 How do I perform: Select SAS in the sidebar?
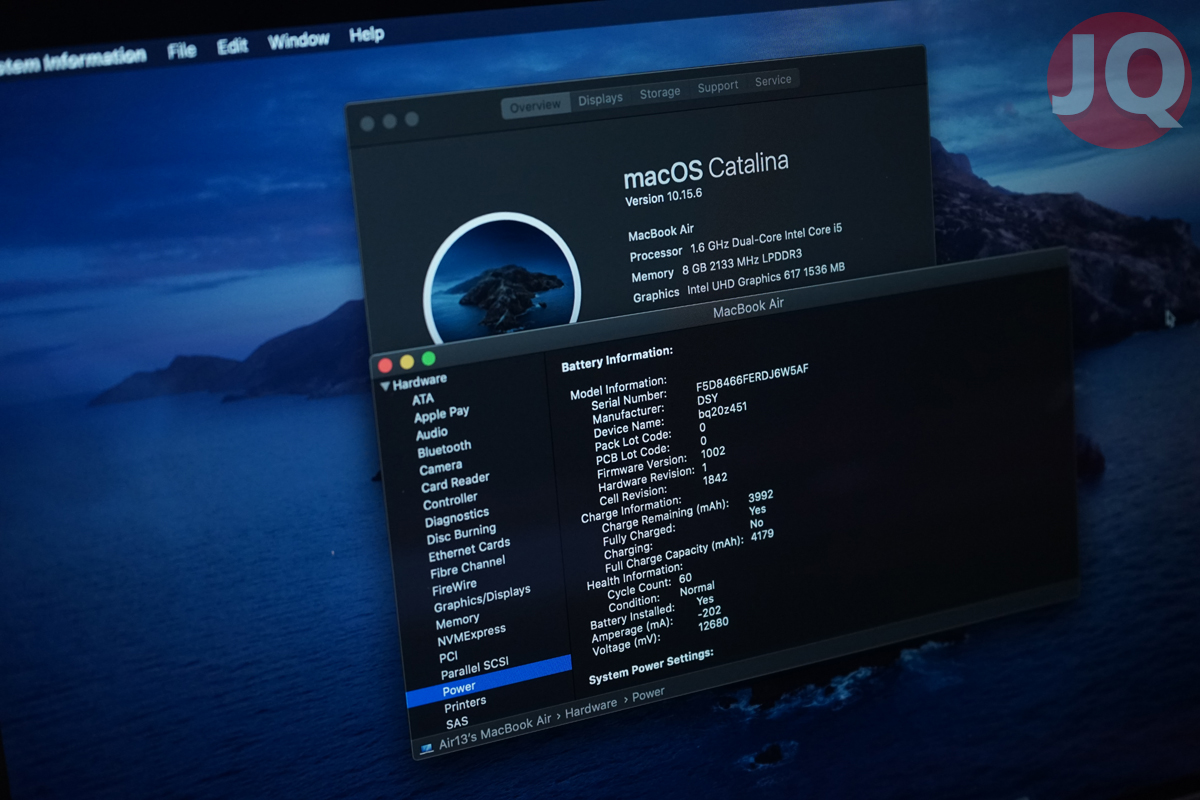(x=457, y=722)
